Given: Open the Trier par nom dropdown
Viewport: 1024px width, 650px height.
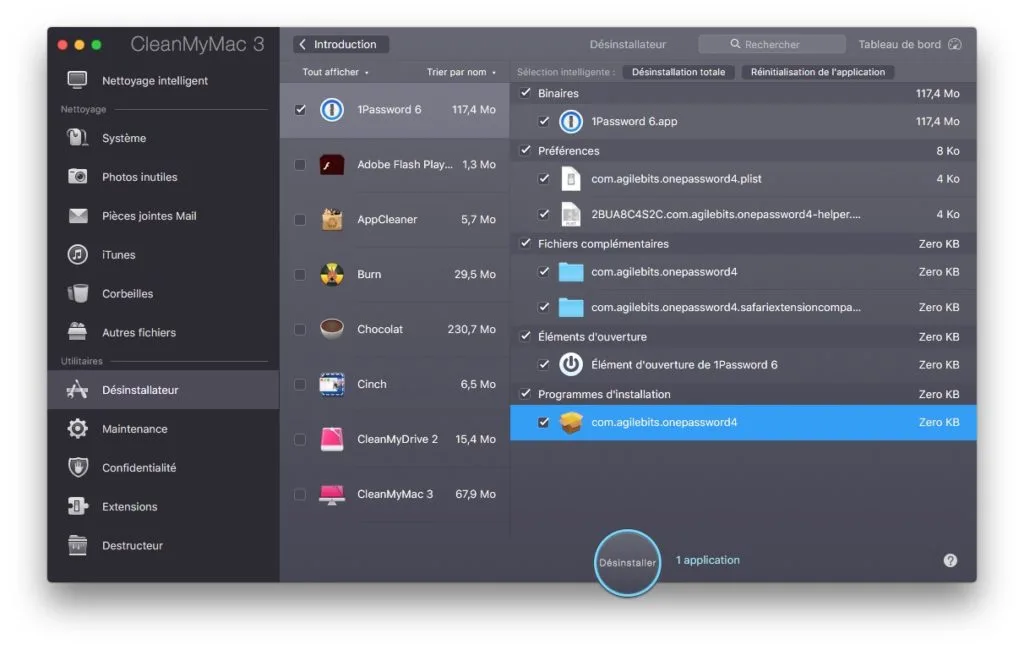Looking at the screenshot, I should 461,72.
